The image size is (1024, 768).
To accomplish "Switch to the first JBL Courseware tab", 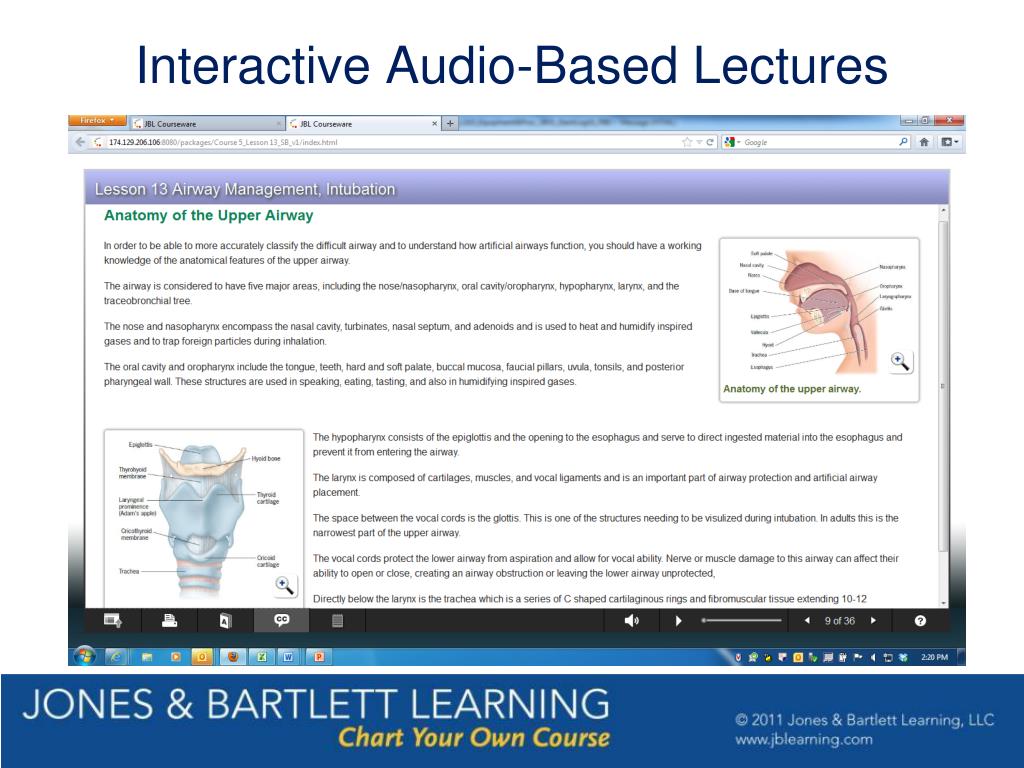I will (205, 124).
